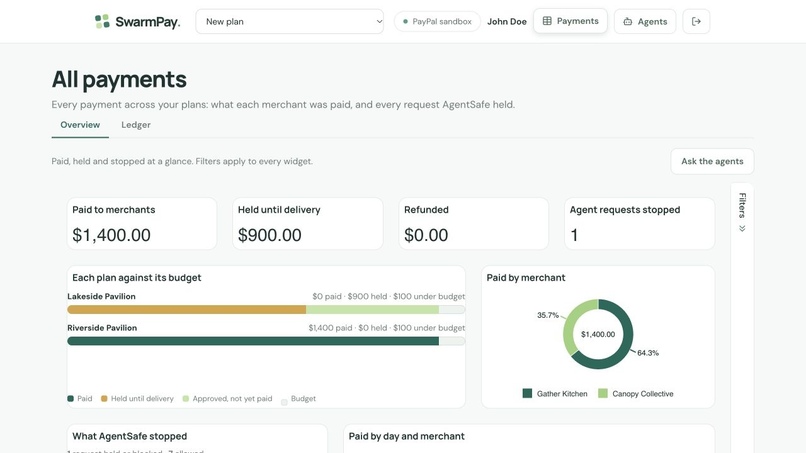Click the SwarmPay logo icon
This screenshot has width=806, height=453.
click(102, 22)
